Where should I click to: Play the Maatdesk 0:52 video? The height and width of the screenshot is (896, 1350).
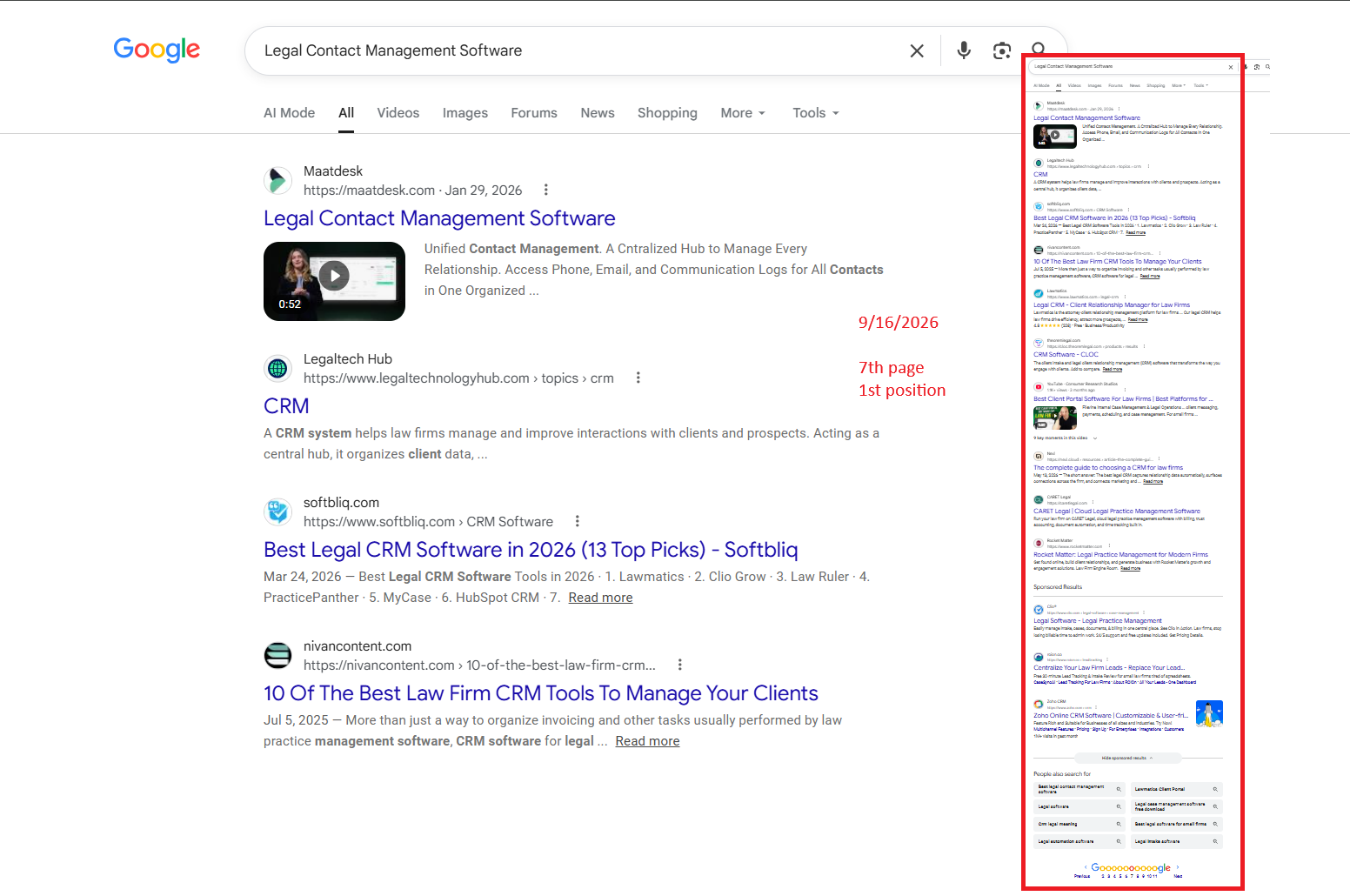pos(334,277)
